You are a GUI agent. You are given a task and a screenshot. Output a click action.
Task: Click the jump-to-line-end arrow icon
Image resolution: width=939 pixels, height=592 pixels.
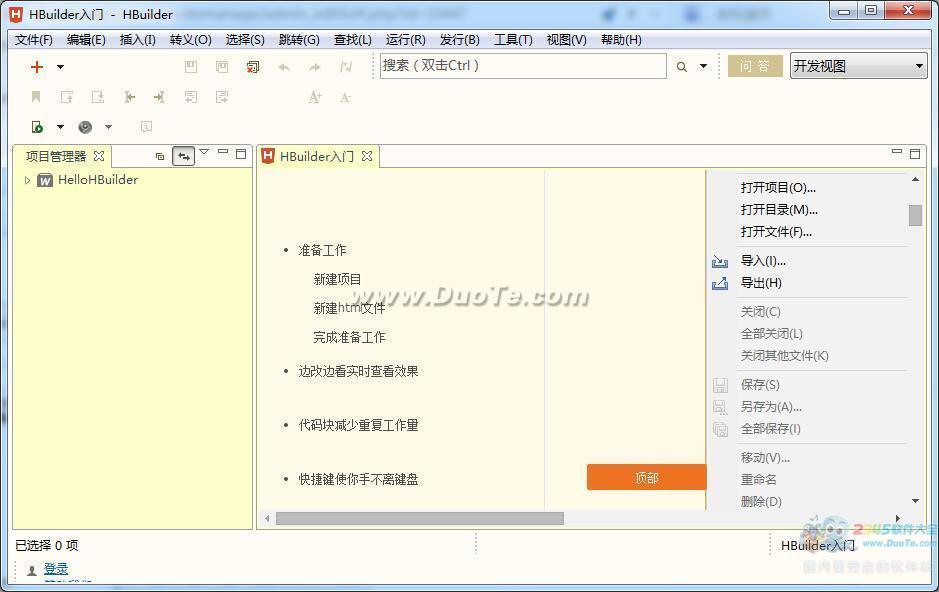[159, 96]
